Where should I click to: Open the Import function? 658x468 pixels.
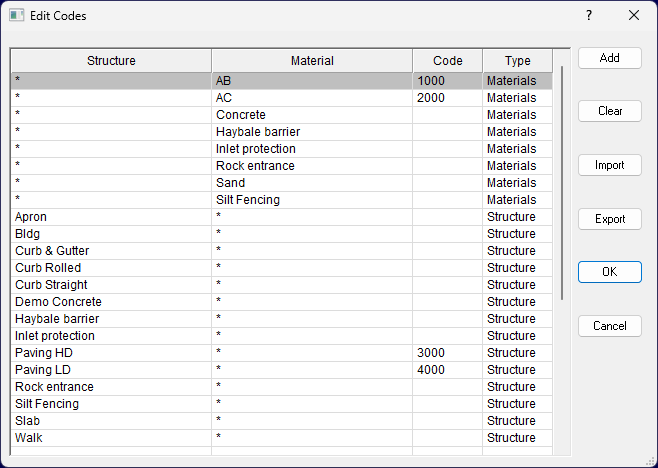(609, 165)
